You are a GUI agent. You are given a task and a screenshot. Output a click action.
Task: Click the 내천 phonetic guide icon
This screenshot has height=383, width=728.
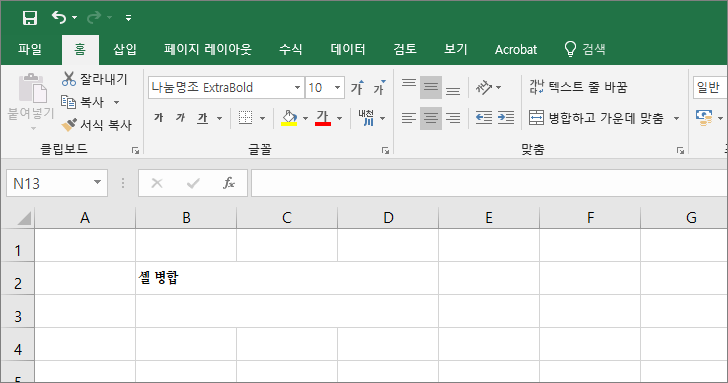366,118
